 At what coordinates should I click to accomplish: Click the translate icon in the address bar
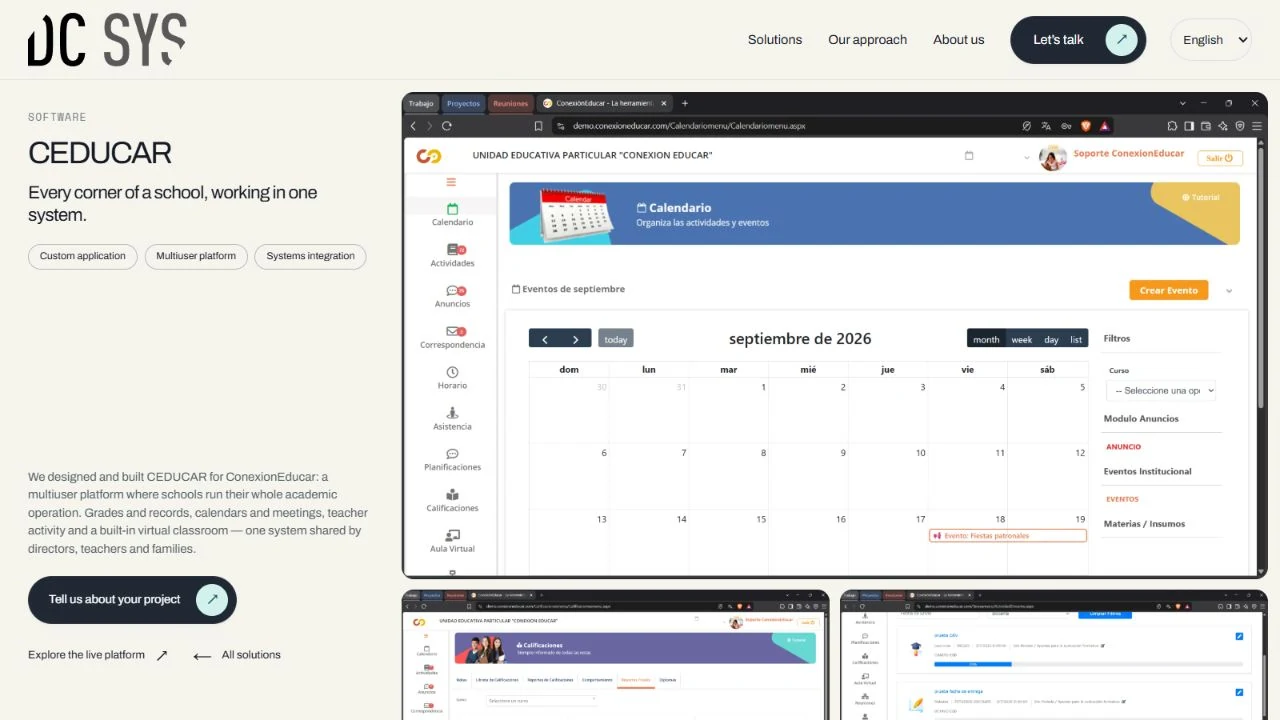pyautogui.click(x=1046, y=126)
